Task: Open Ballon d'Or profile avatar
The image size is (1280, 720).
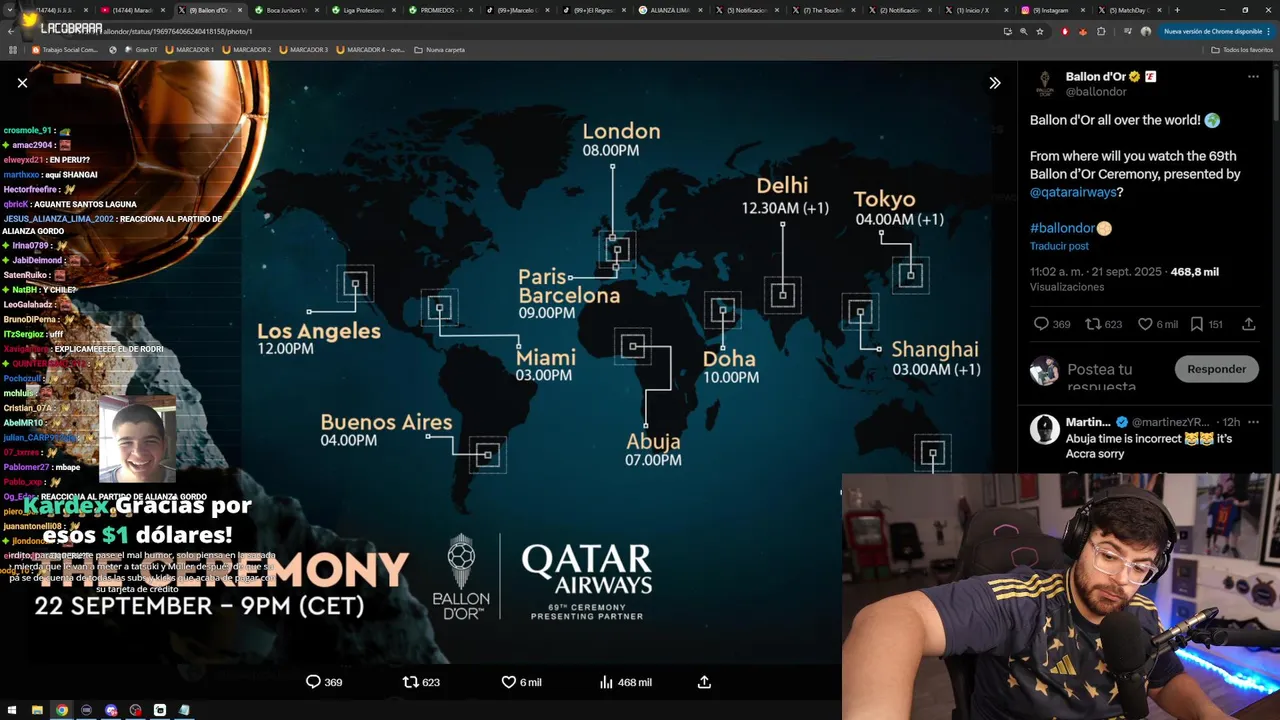Action: [x=1044, y=83]
